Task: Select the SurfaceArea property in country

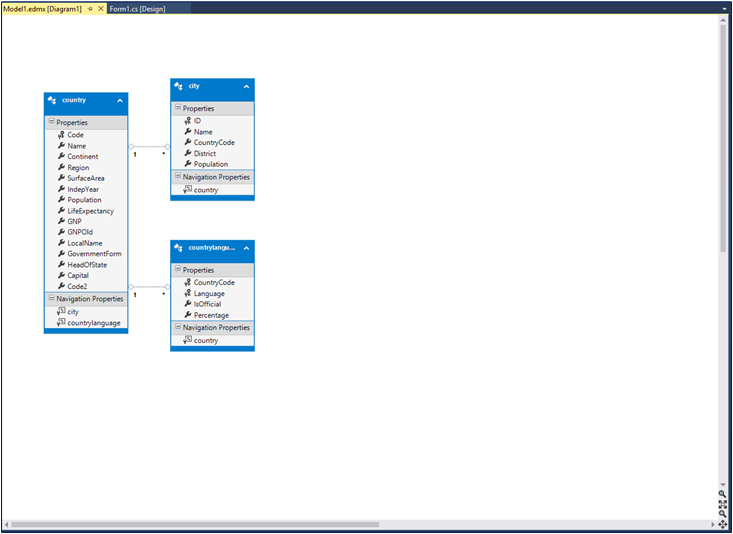Action: coord(87,178)
